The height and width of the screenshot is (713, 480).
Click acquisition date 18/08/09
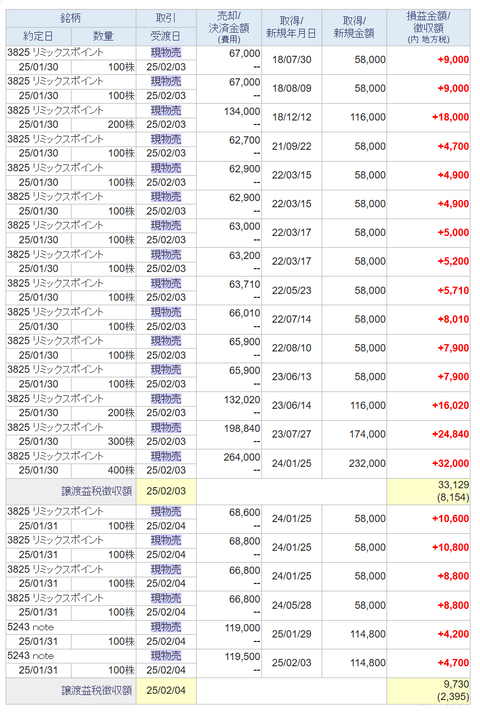tap(291, 88)
